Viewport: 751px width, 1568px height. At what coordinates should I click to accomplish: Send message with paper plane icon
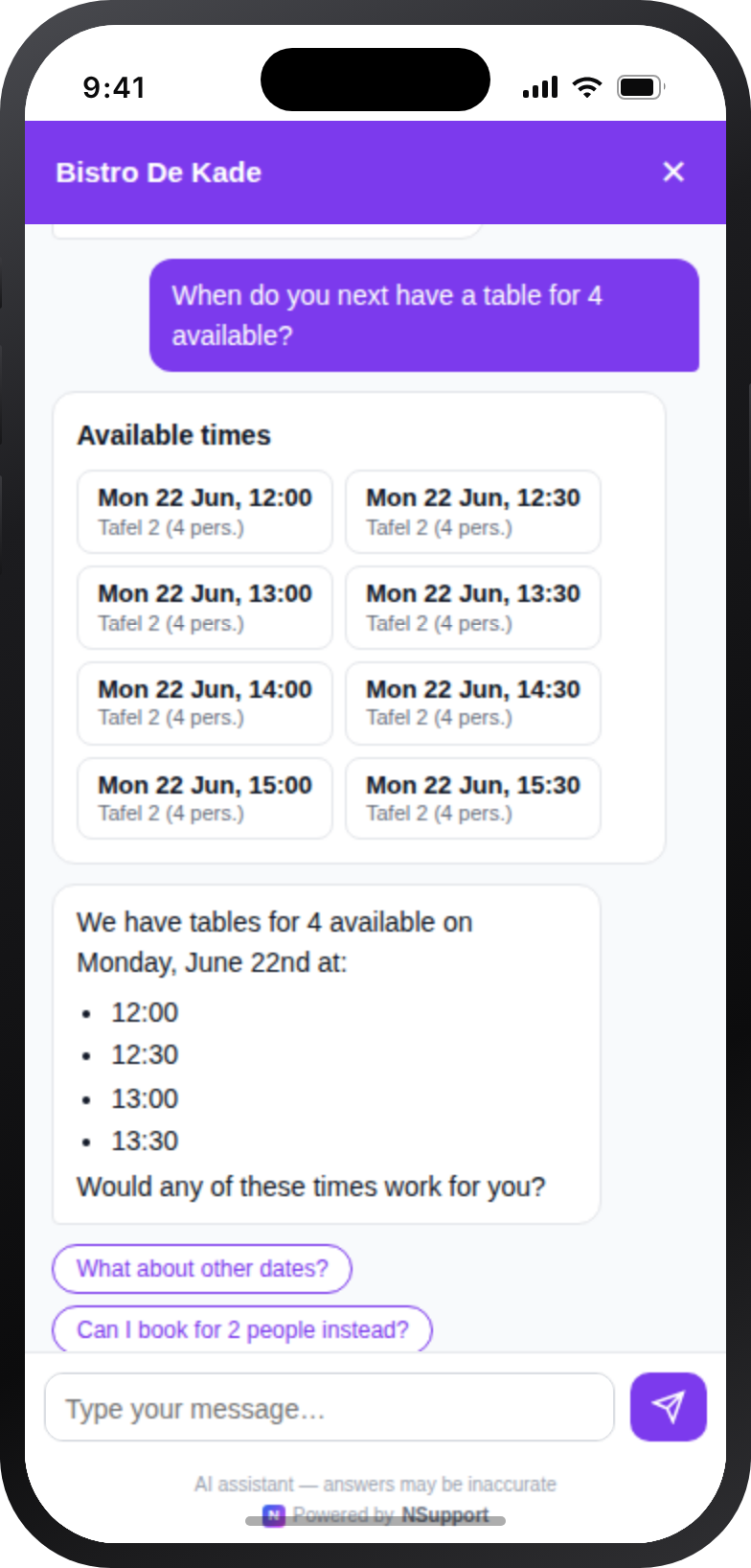(x=669, y=1406)
